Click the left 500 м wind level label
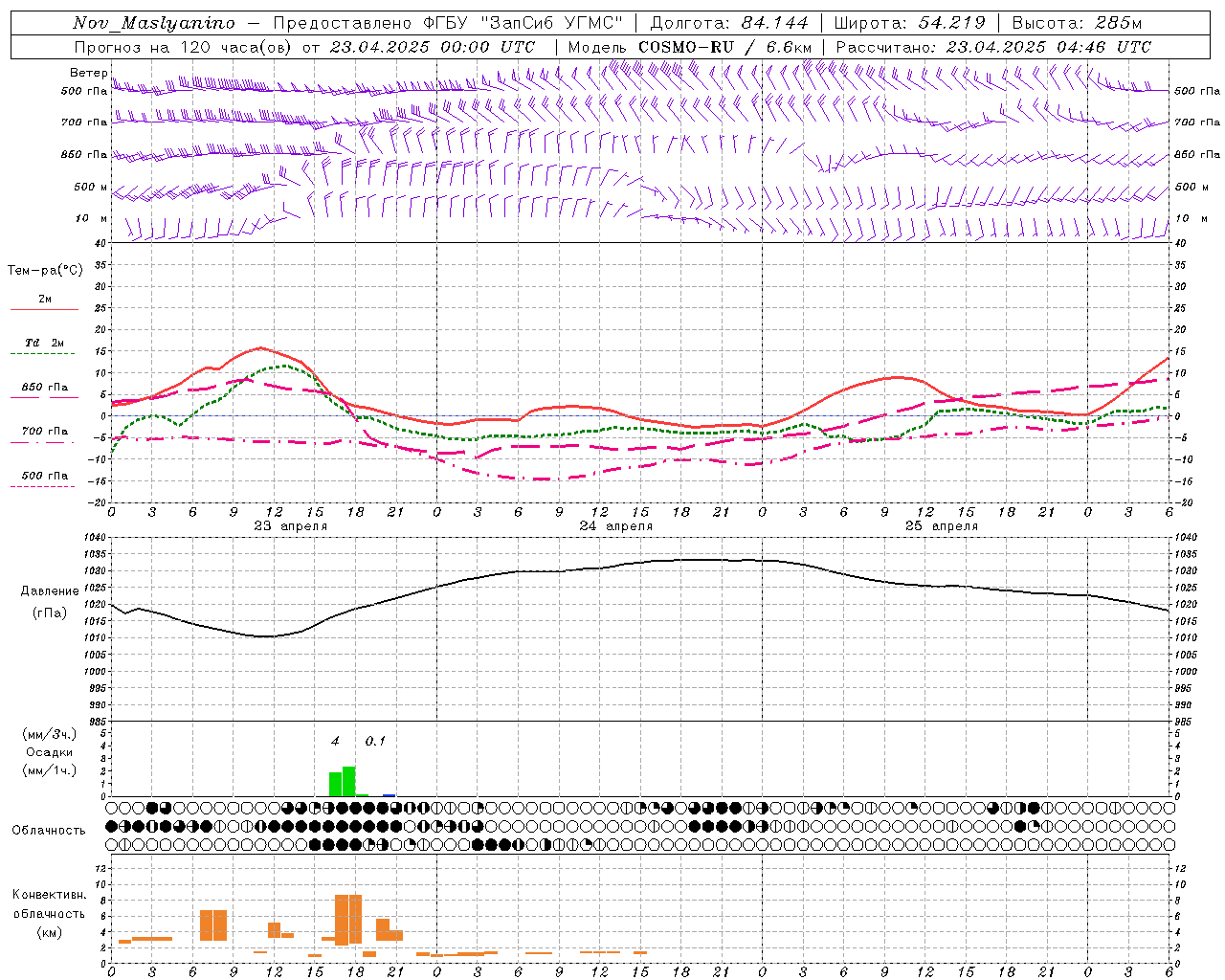 click(91, 187)
